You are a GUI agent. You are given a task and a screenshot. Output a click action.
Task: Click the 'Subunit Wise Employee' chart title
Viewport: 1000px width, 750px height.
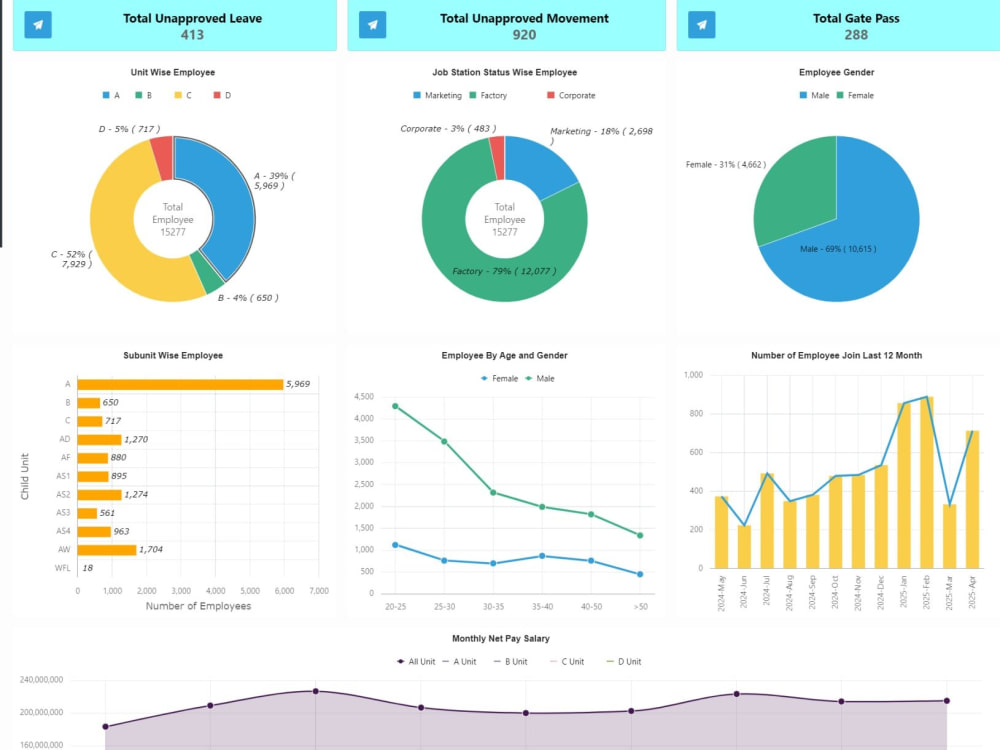pyautogui.click(x=173, y=355)
